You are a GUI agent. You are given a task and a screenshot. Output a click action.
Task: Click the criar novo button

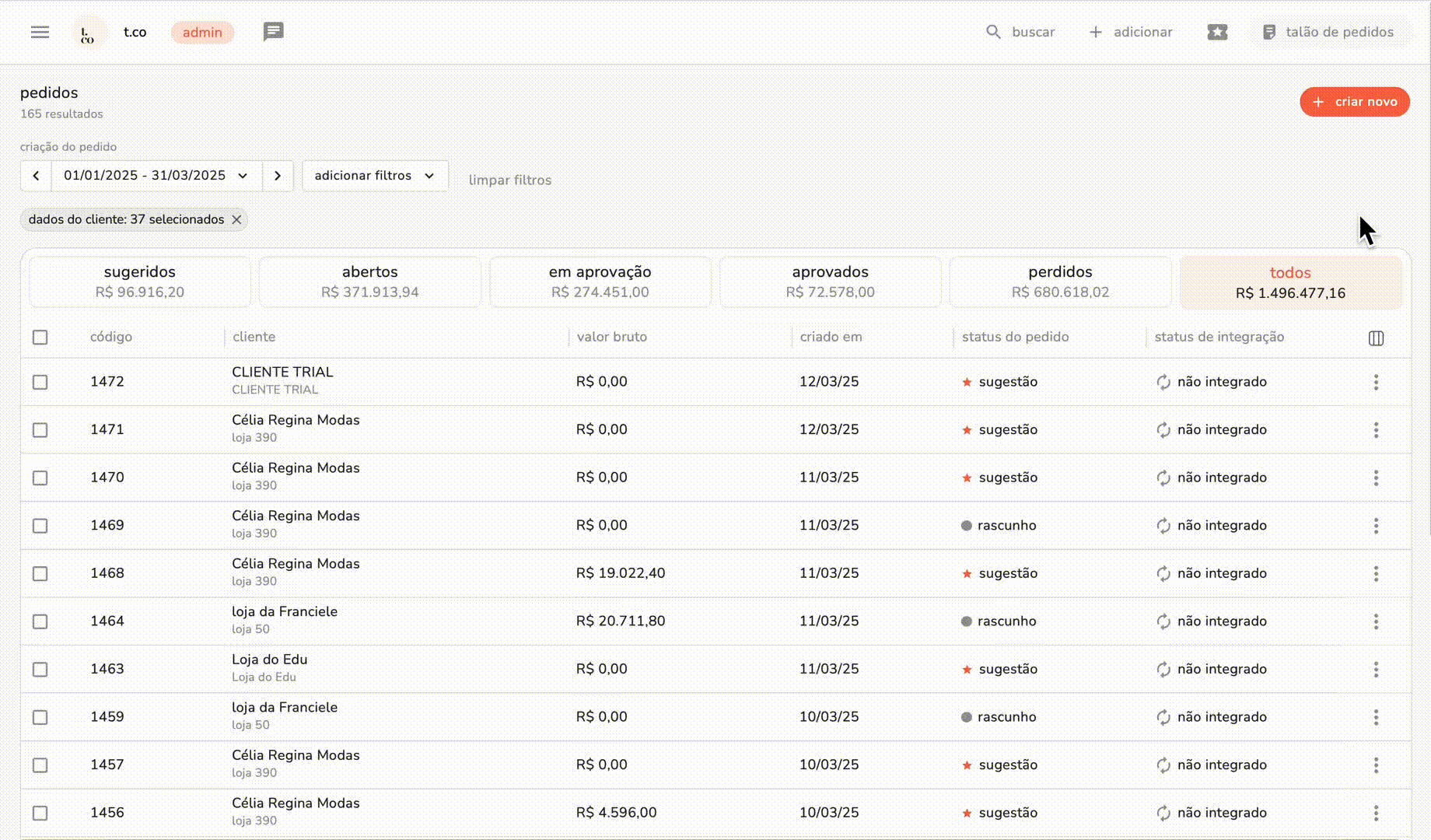(x=1354, y=102)
